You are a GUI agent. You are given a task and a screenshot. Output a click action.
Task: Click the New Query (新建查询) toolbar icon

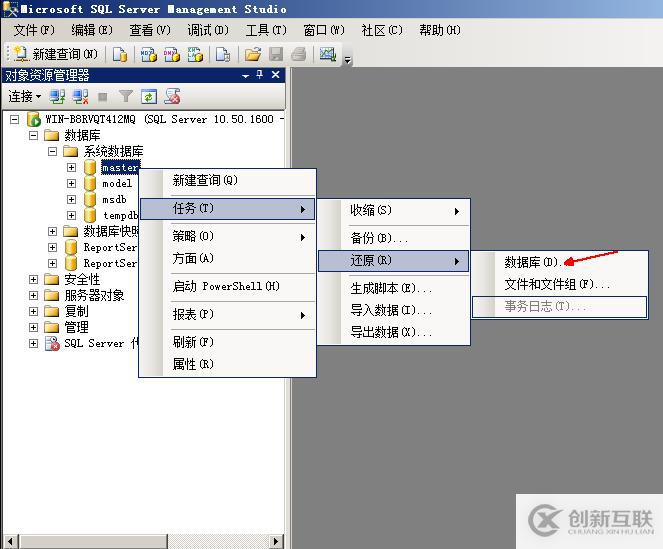click(55, 54)
